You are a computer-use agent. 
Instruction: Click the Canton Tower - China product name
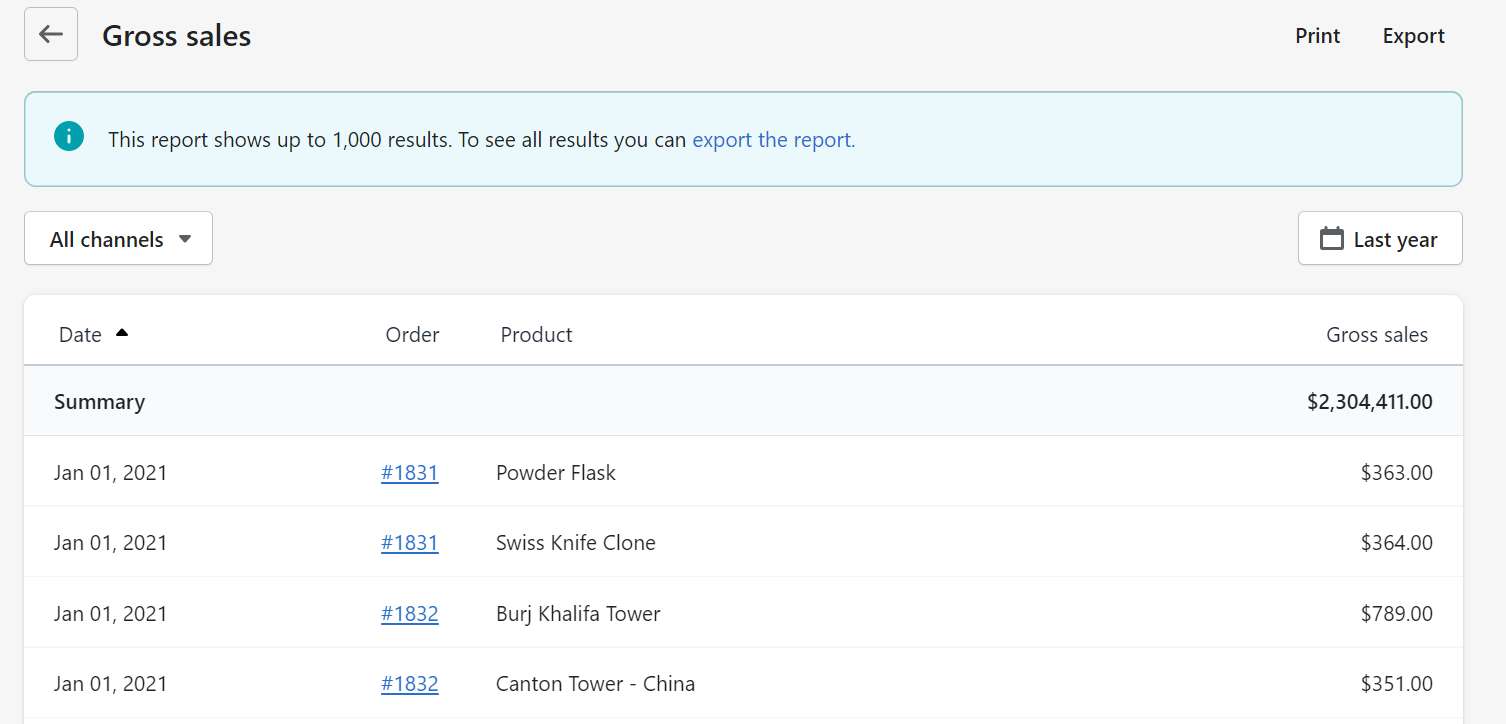[x=595, y=684]
